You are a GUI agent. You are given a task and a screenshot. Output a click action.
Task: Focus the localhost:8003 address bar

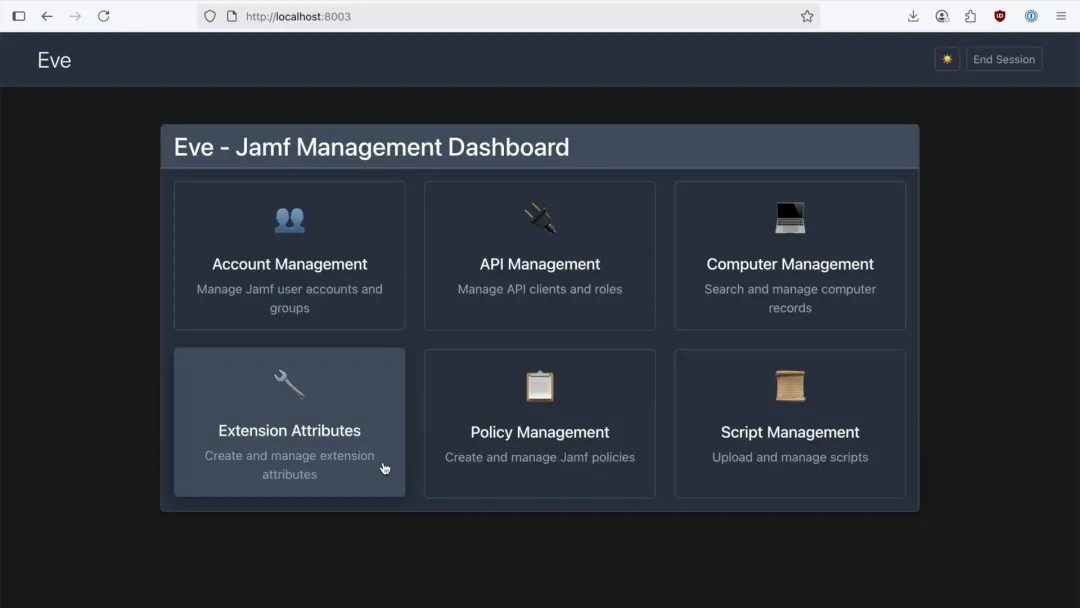click(x=510, y=16)
